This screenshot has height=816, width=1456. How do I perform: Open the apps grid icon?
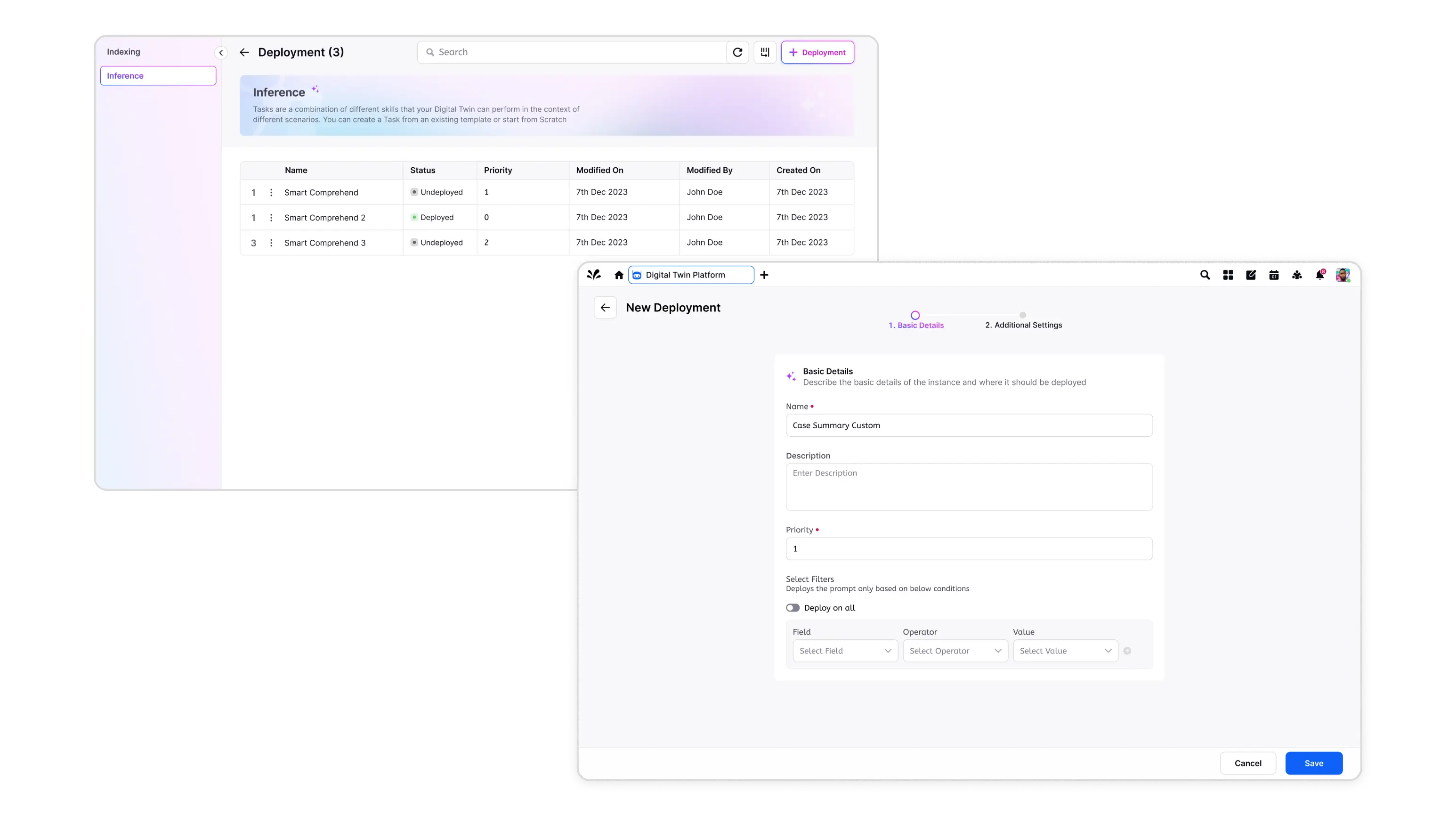(x=1228, y=275)
